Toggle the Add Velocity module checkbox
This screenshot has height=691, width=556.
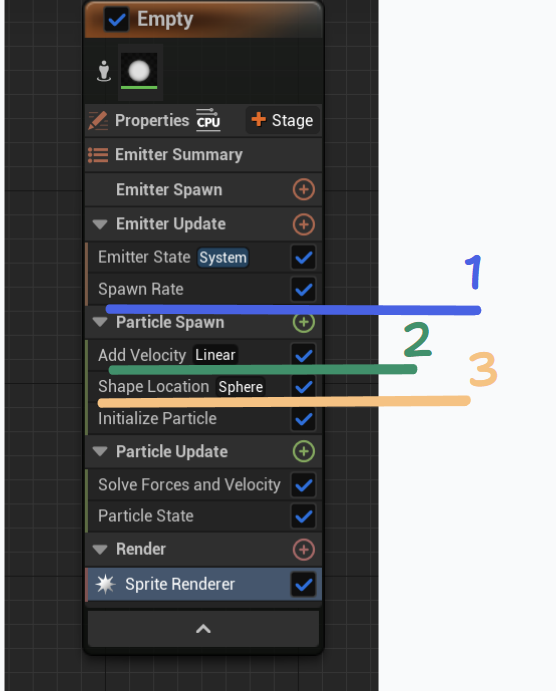(x=304, y=355)
